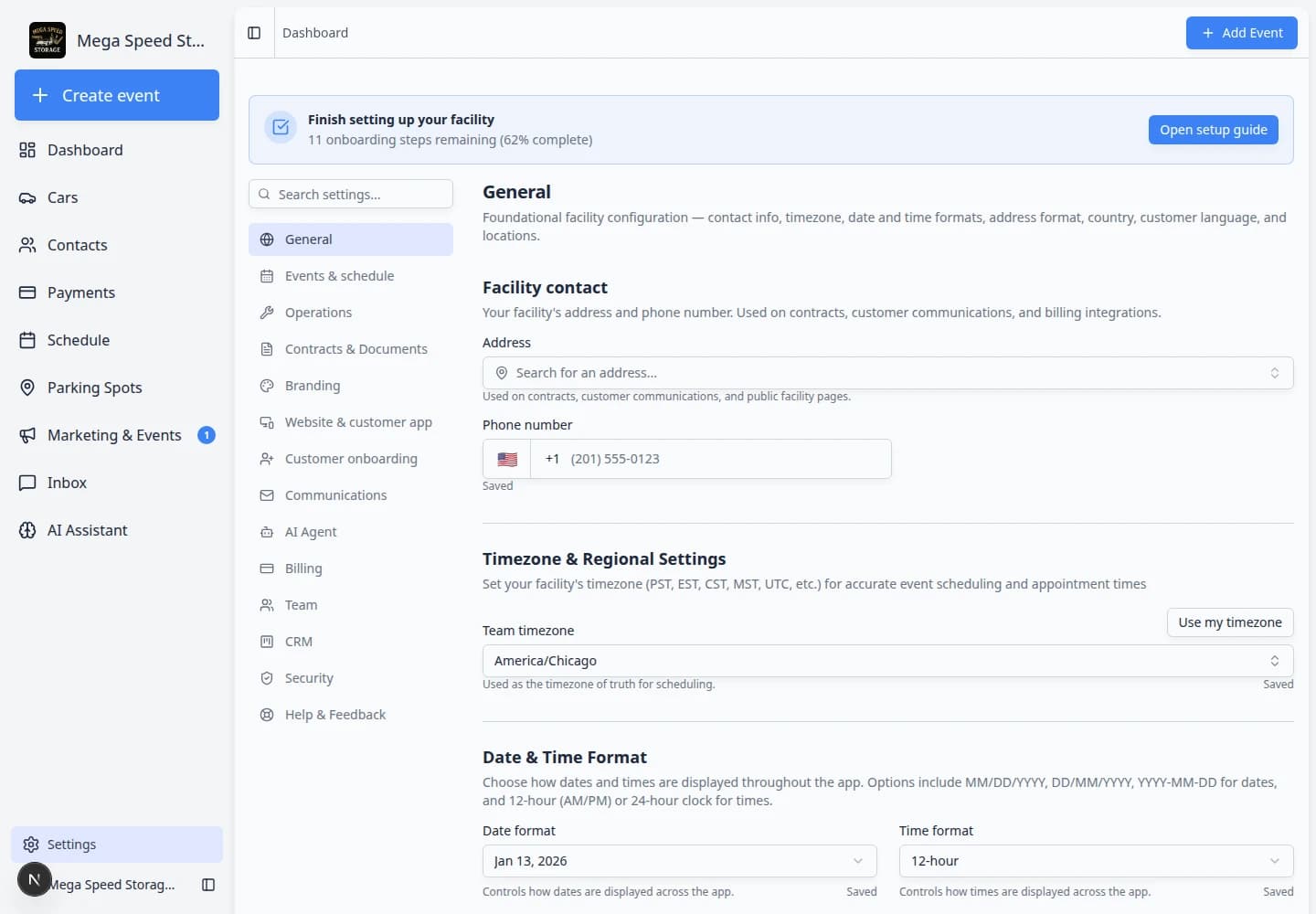Click the Mega Speed Storage account name at bottom
The height and width of the screenshot is (914, 1316).
[111, 885]
